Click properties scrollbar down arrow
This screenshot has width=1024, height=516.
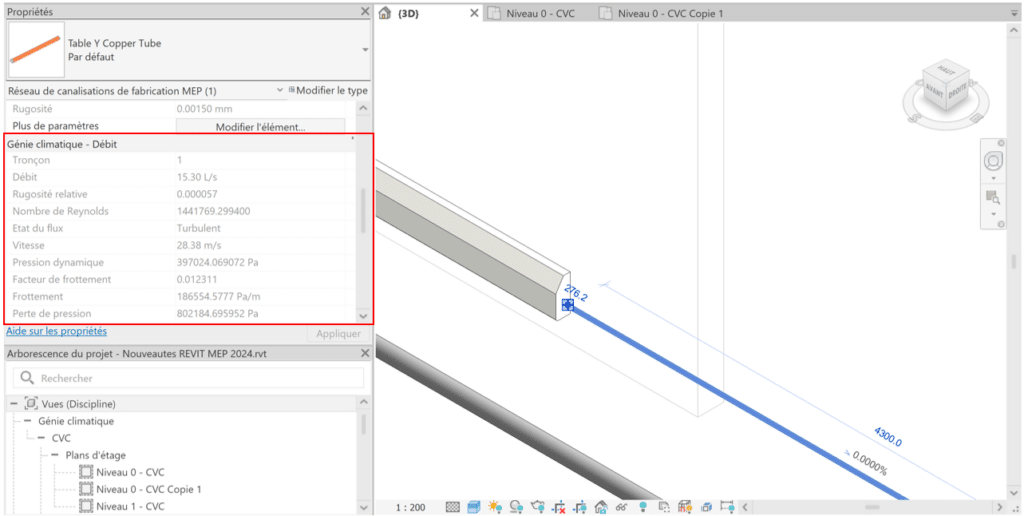pos(364,315)
